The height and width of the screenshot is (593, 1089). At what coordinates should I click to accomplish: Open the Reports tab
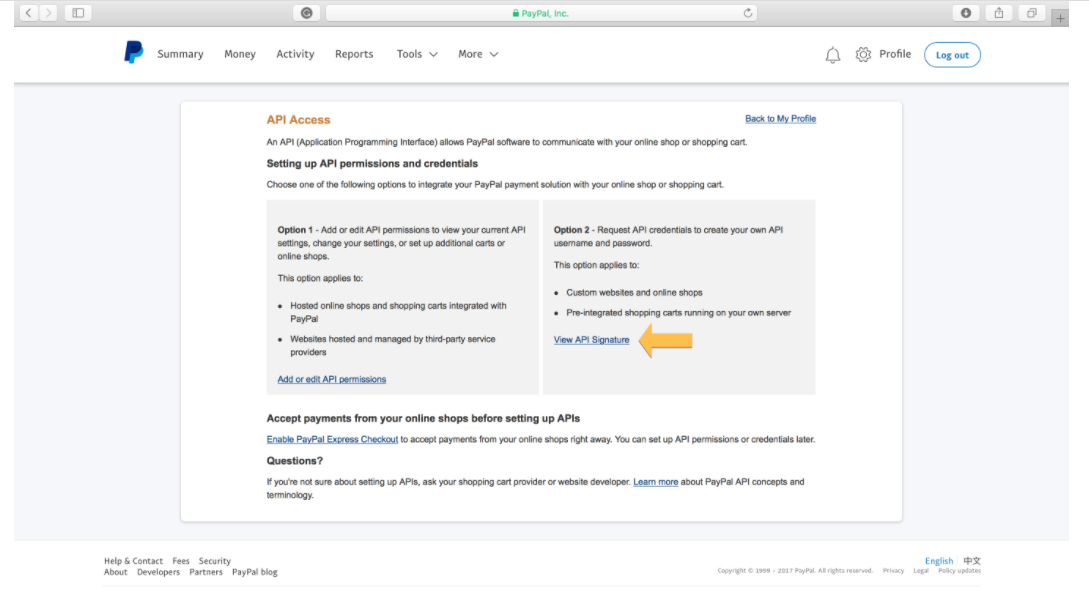[x=354, y=54]
